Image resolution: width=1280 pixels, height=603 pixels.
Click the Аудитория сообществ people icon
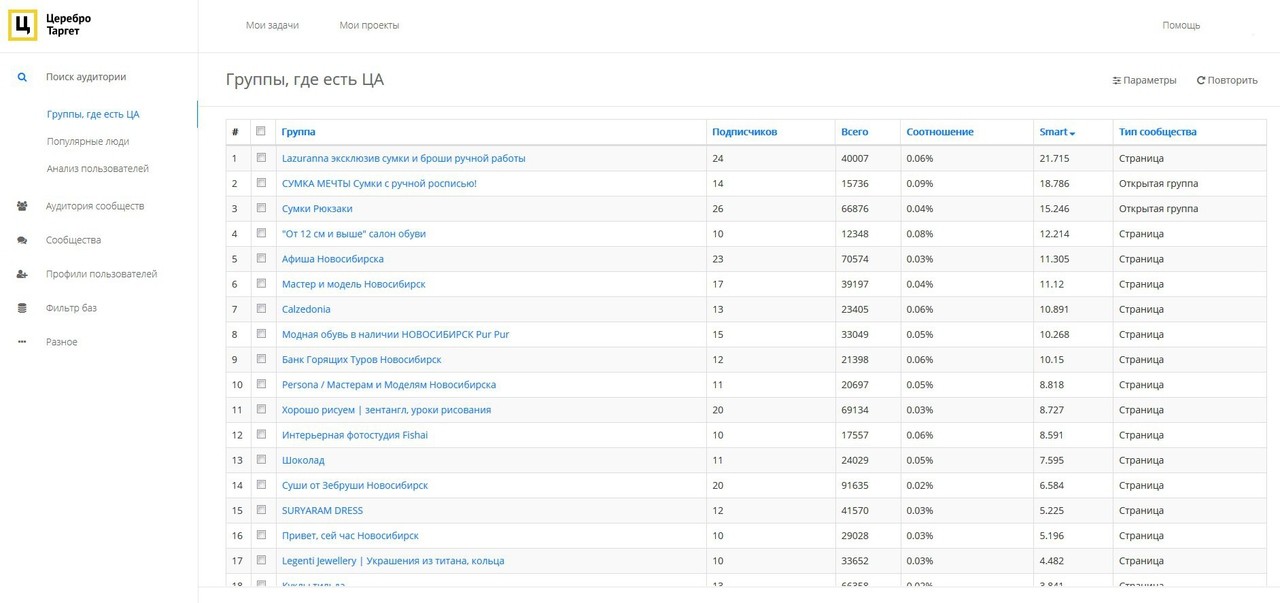(22, 206)
